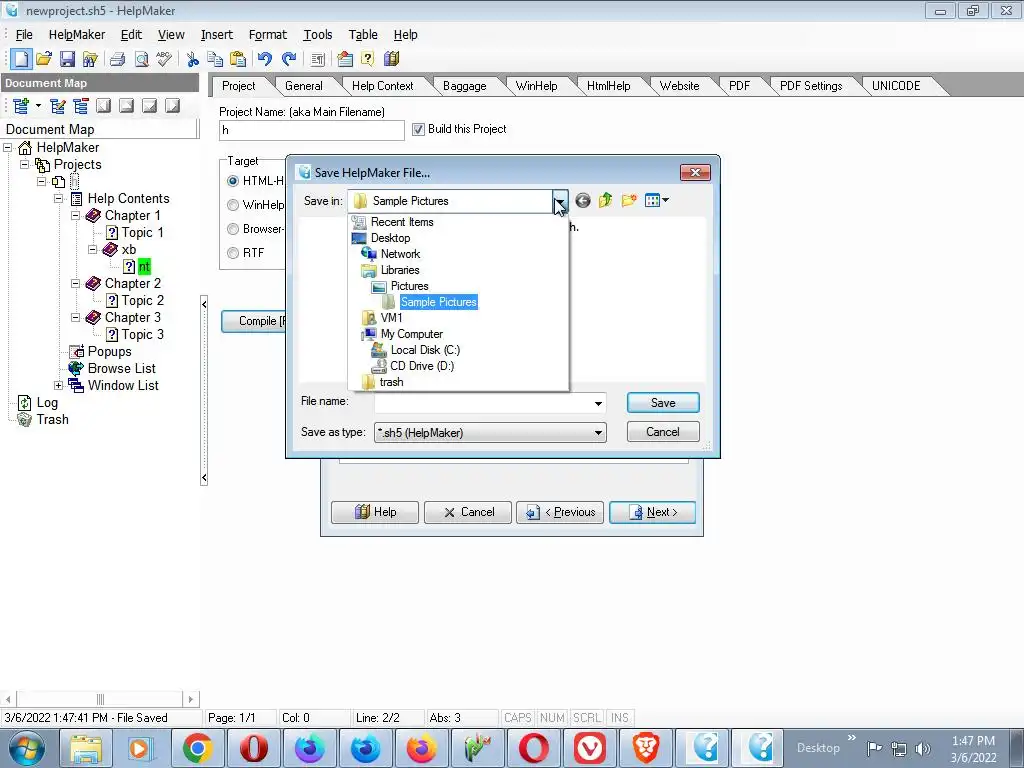
Task: Click the wizard Cancel button with X
Action: (468, 512)
